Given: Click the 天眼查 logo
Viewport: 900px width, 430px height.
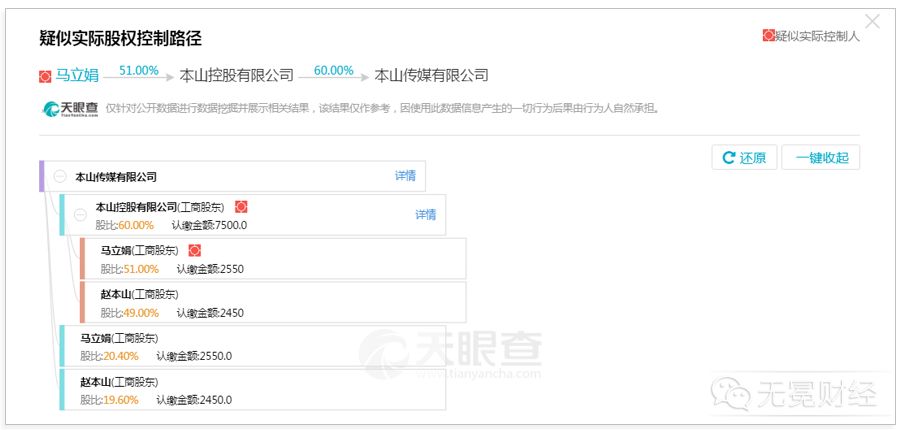Looking at the screenshot, I should pyautogui.click(x=71, y=109).
